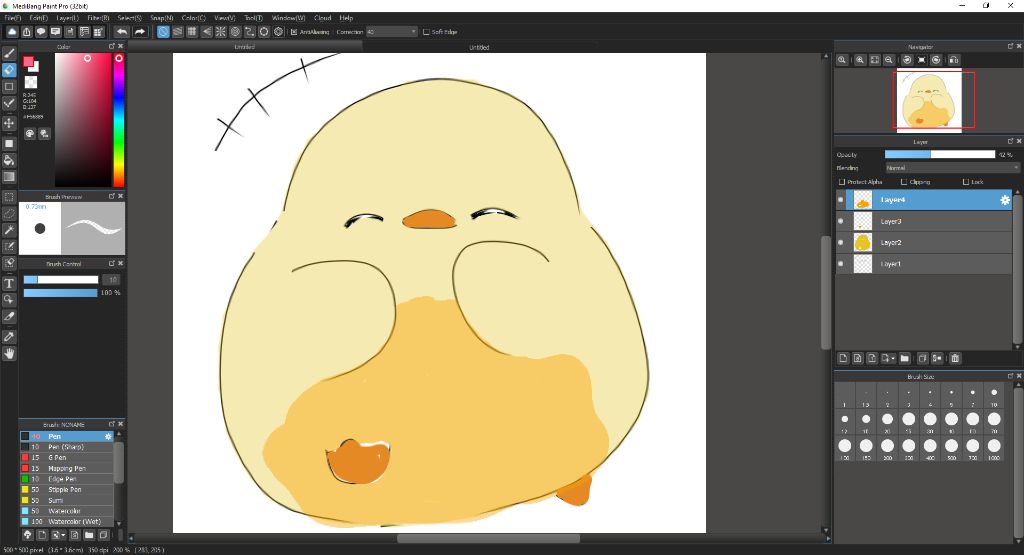Select the Eraser tool
The image size is (1024, 555).
9,70
